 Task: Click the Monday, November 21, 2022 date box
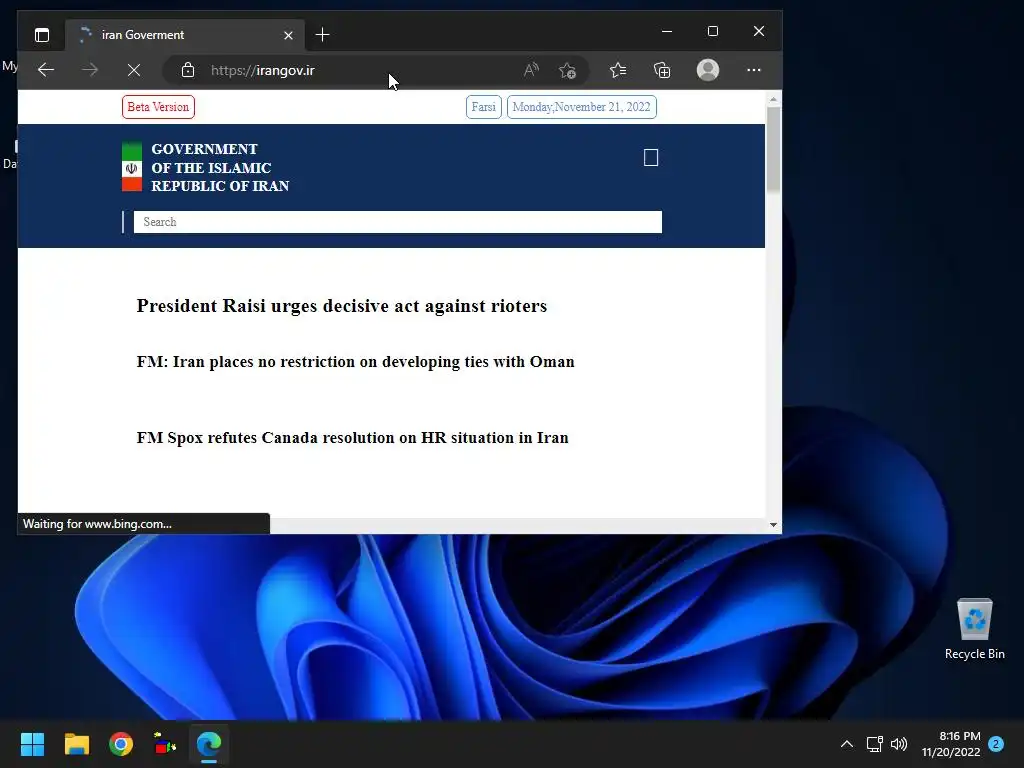click(x=581, y=107)
